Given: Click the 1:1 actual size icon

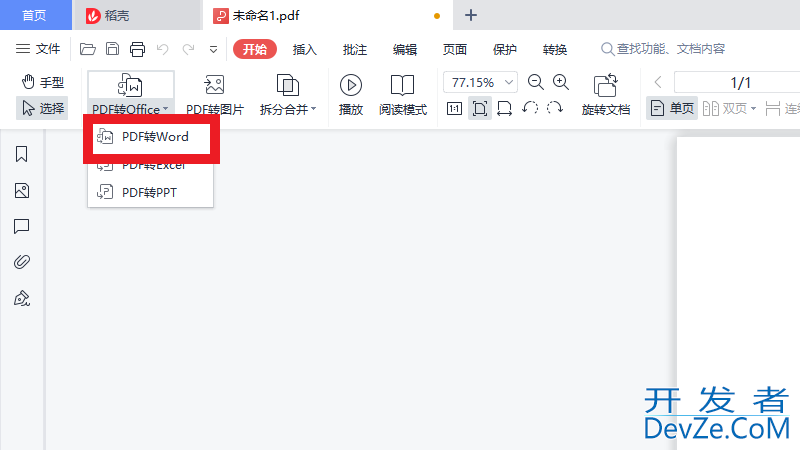Looking at the screenshot, I should (454, 108).
